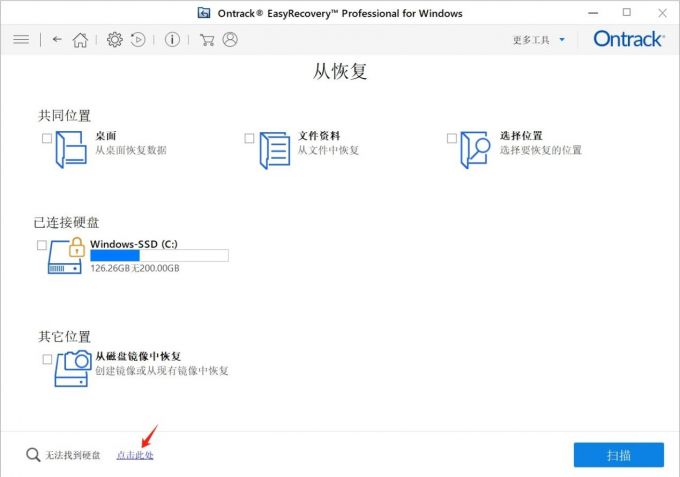This screenshot has width=680, height=477.
Task: Go back with the arrow icon
Action: [57, 39]
